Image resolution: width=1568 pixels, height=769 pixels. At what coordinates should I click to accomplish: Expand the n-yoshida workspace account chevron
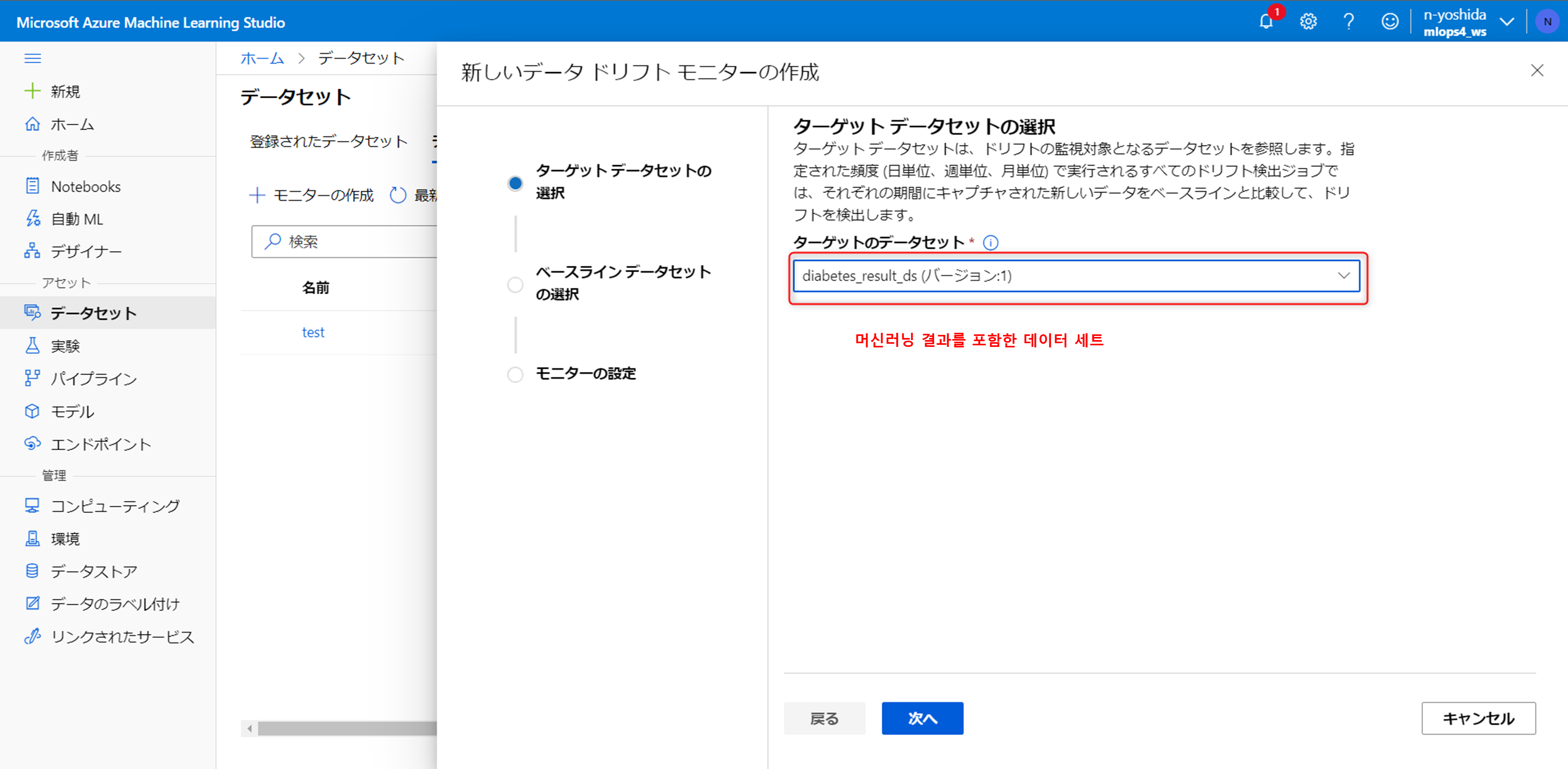pyautogui.click(x=1506, y=22)
